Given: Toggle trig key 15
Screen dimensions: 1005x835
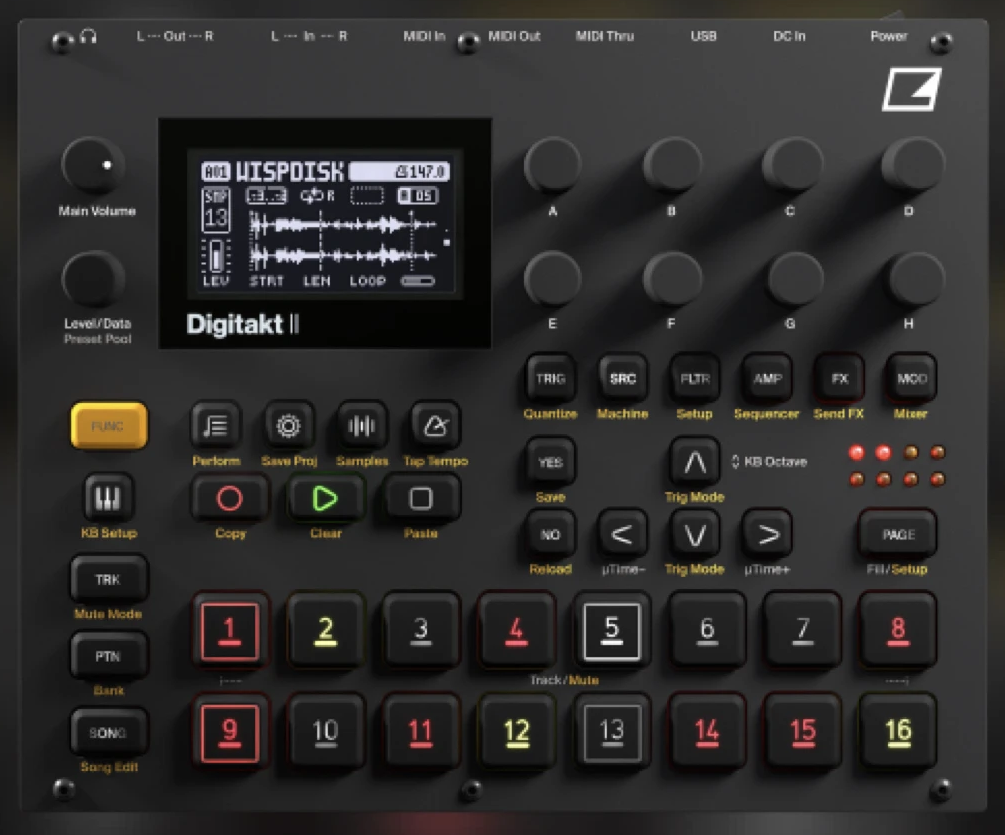Looking at the screenshot, I should pos(802,733).
